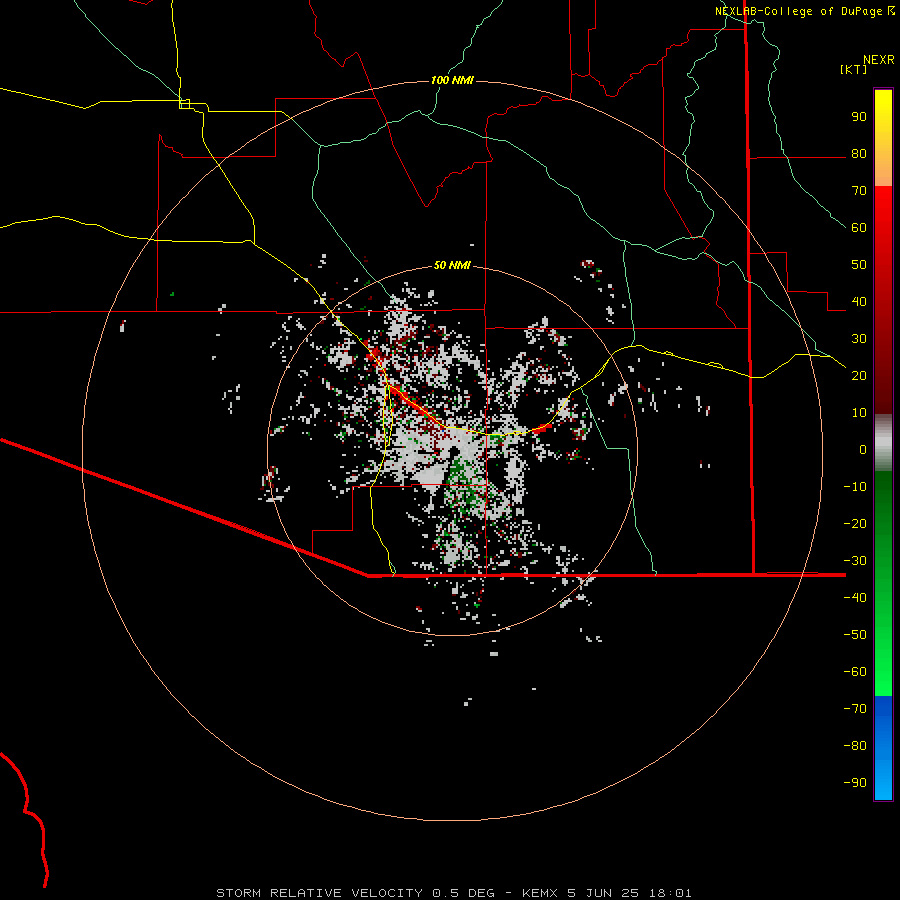The height and width of the screenshot is (900, 900).
Task: Click the [KT] units label
Action: point(854,69)
